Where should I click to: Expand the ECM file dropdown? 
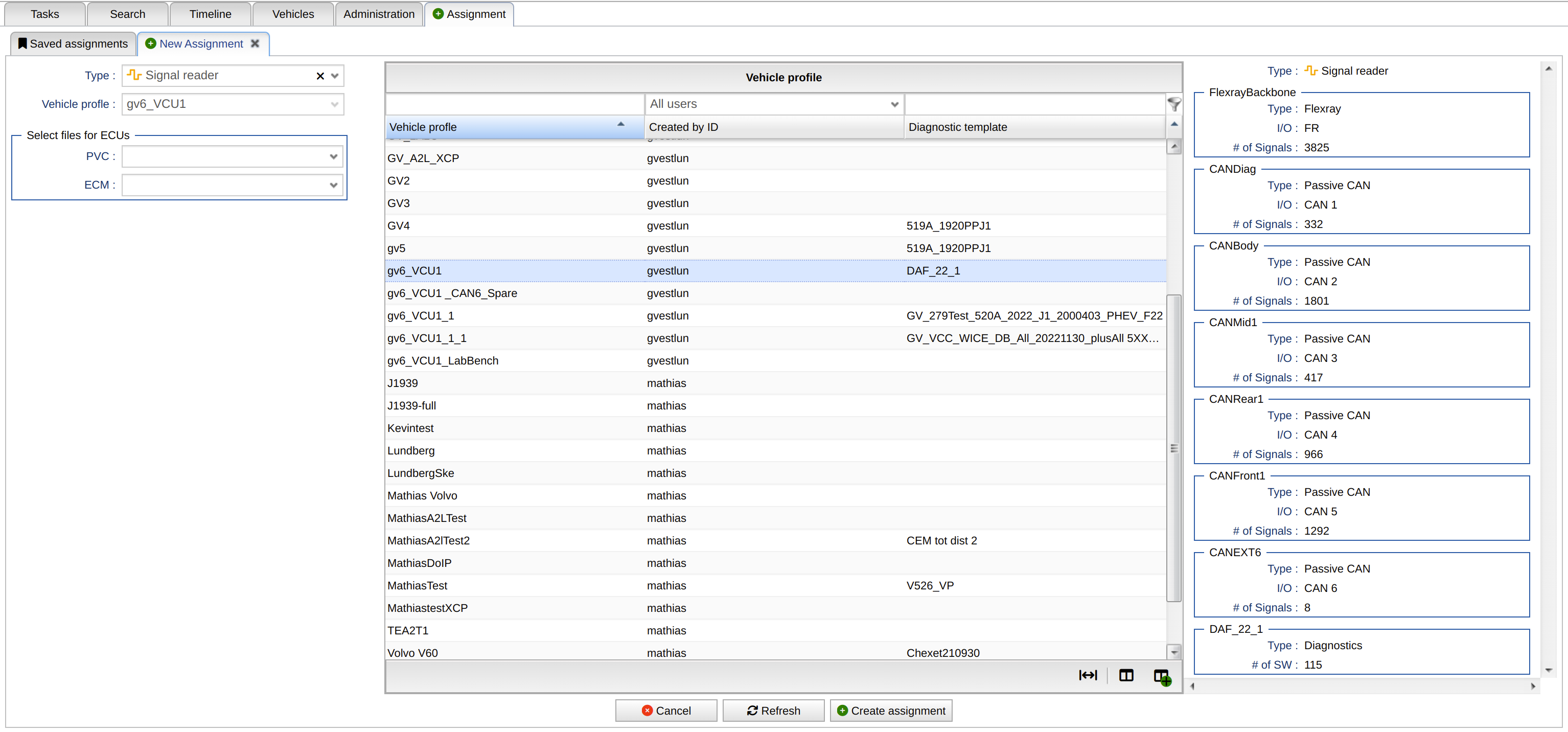point(333,185)
